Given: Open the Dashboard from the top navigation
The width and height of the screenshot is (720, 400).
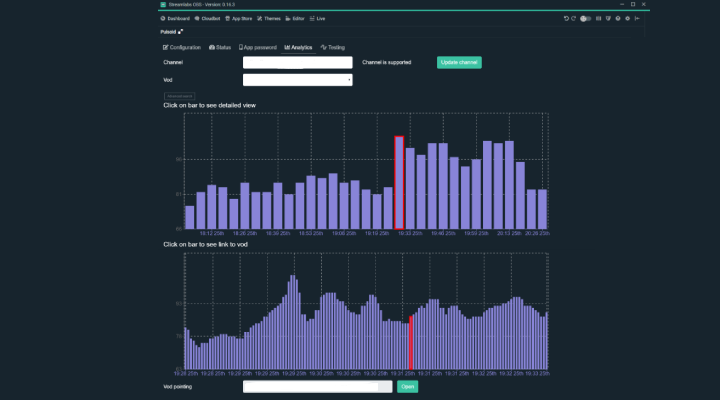Looking at the screenshot, I should (x=175, y=18).
